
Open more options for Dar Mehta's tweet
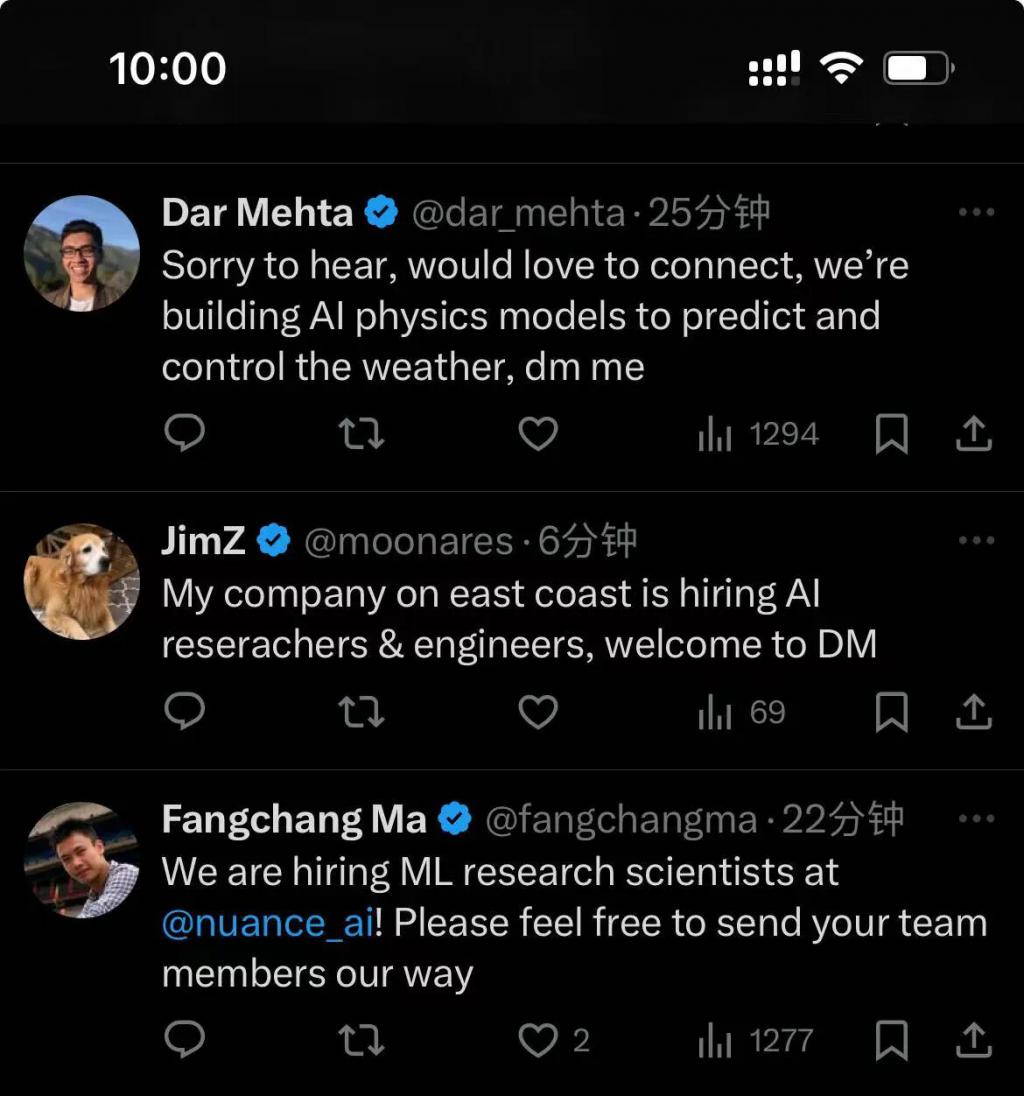[x=976, y=212]
